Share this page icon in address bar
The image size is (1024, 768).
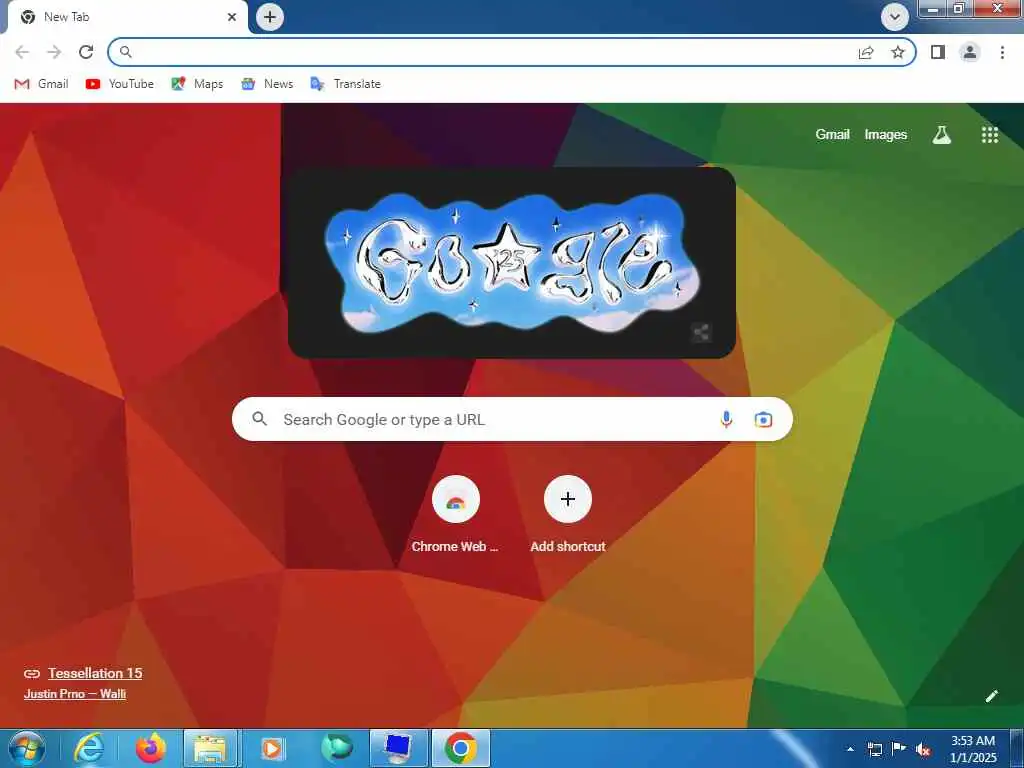(866, 52)
